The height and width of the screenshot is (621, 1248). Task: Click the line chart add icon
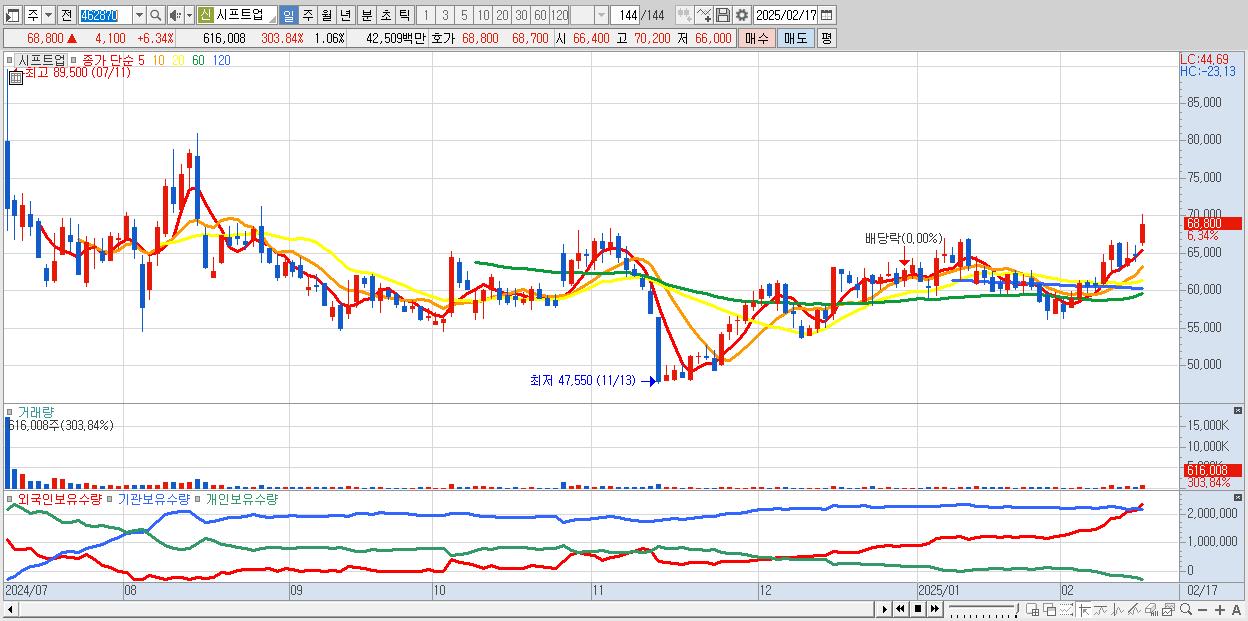click(x=704, y=15)
